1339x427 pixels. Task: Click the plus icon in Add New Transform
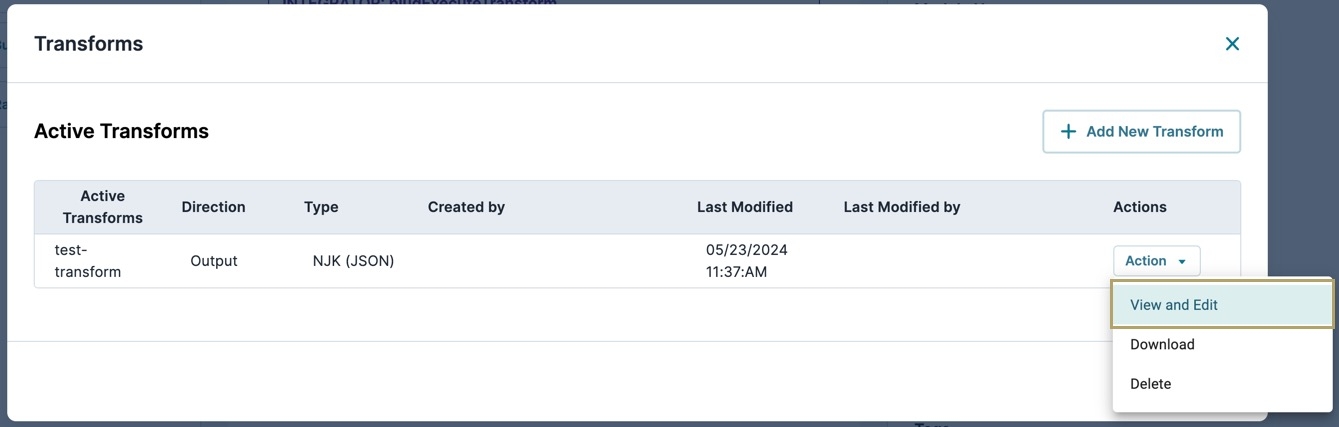(1068, 132)
